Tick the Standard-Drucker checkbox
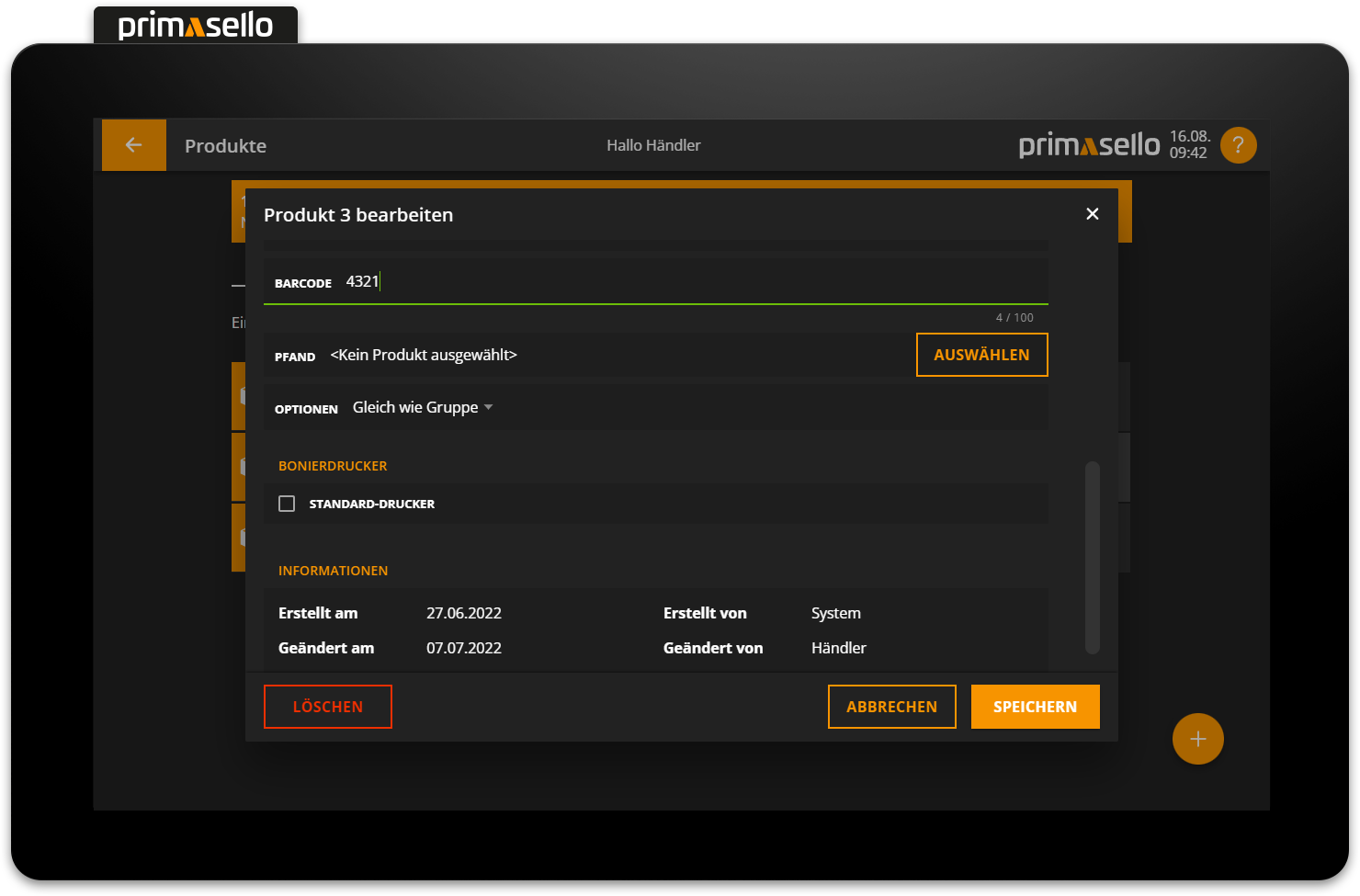1360x896 pixels. (287, 504)
